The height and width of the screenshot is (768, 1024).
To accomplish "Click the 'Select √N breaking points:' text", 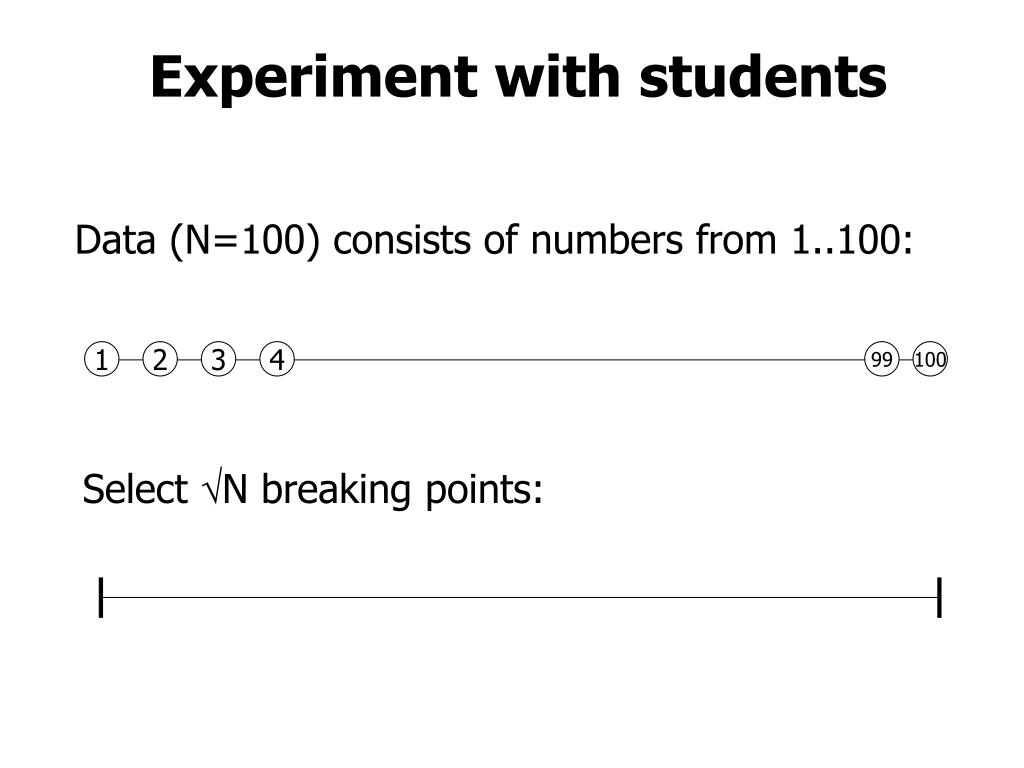I will [312, 490].
